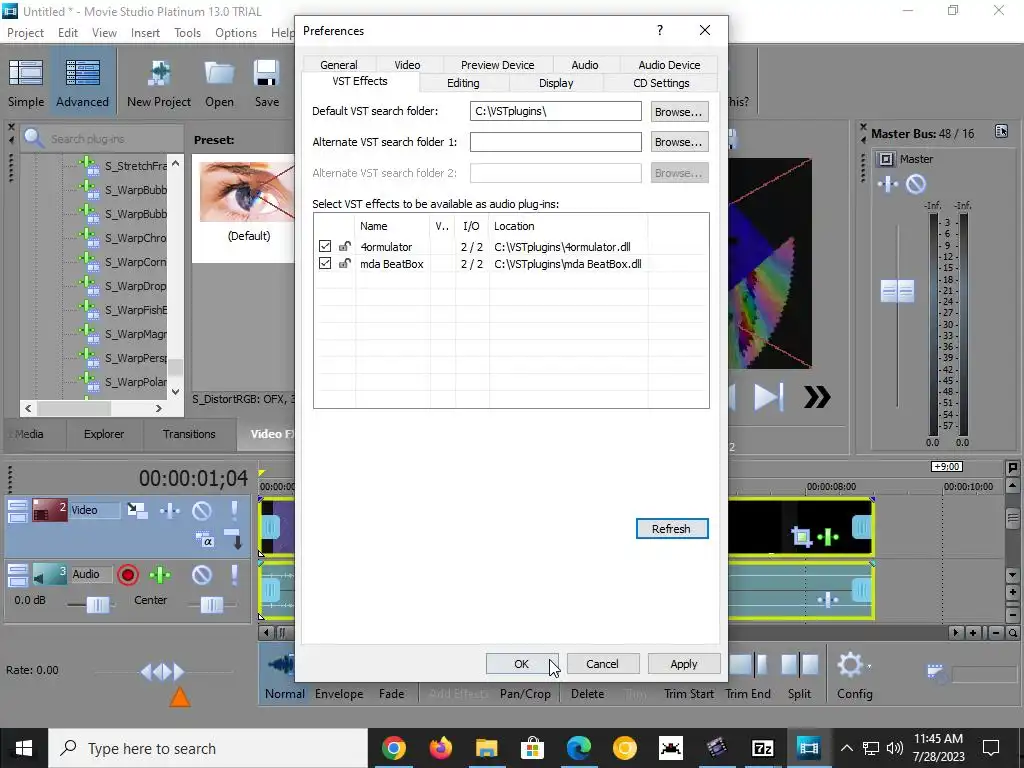The width and height of the screenshot is (1024, 768).
Task: Browse for Alternate VST search folder 1
Action: coord(679,142)
